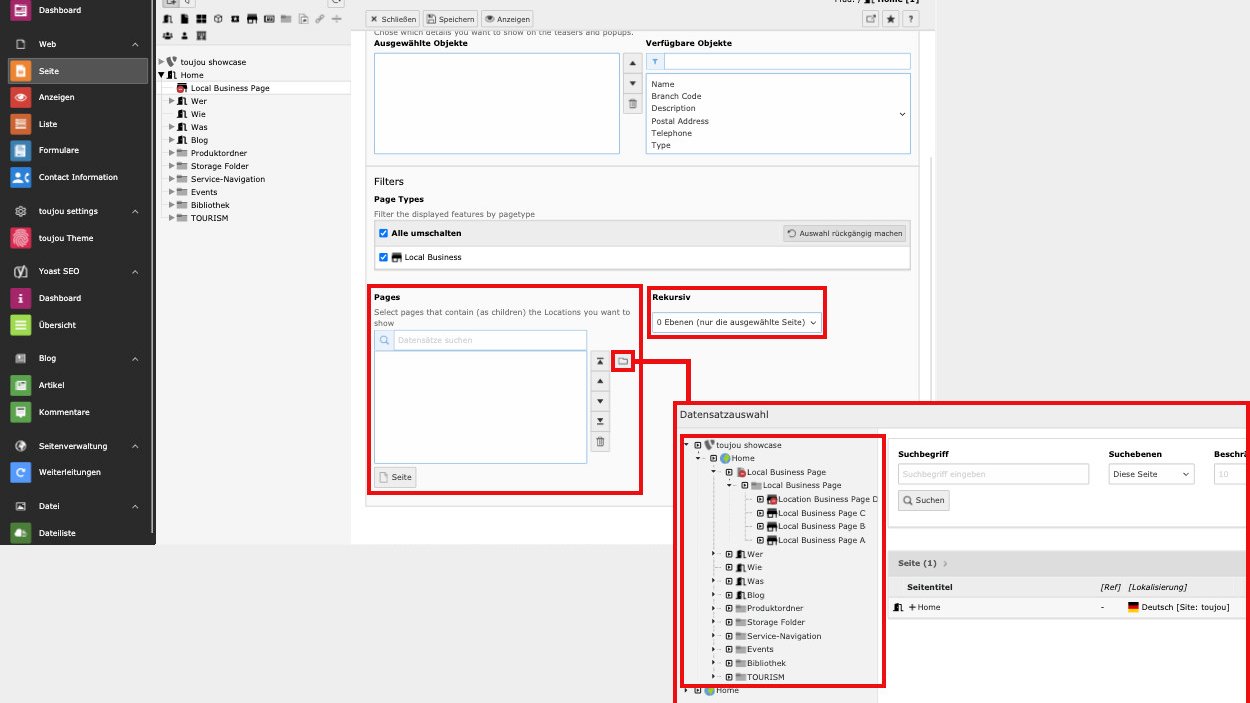1250x703 pixels.
Task: Open the Rekursiv levels dropdown
Action: coord(736,322)
